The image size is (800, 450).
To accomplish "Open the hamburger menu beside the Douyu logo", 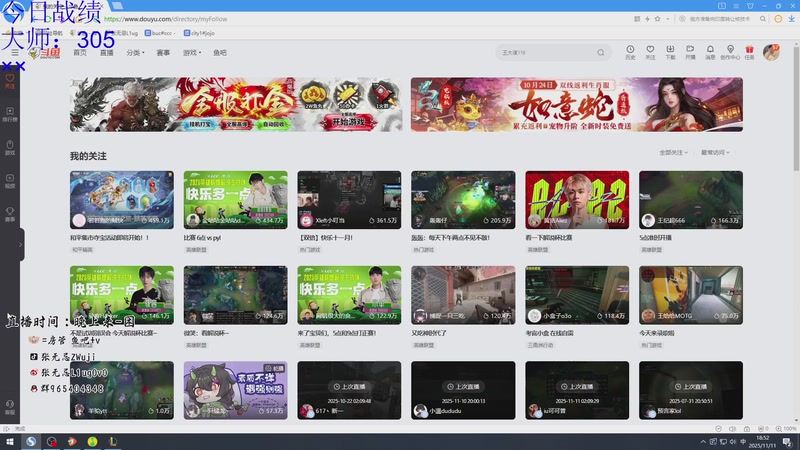I will (15, 53).
